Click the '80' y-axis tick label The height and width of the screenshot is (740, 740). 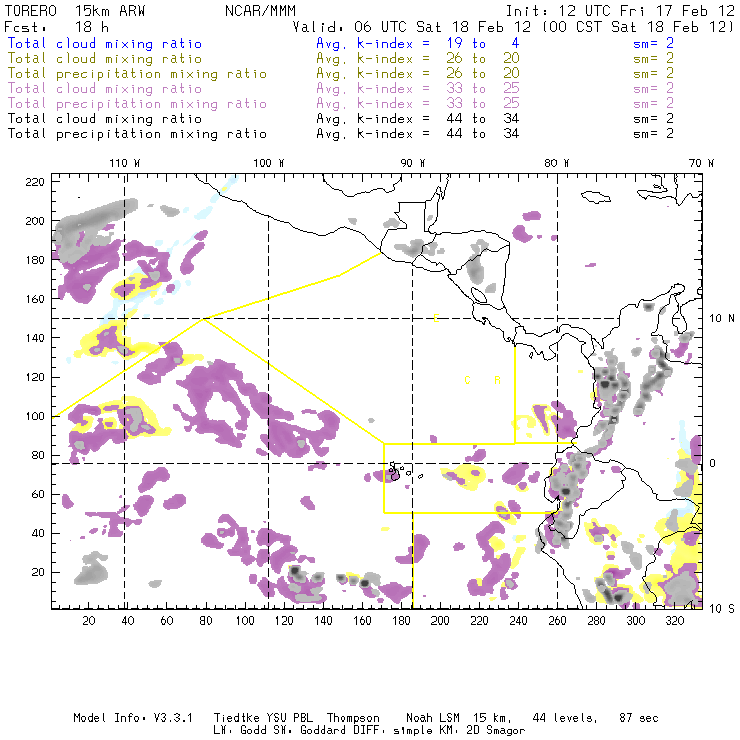click(x=38, y=455)
